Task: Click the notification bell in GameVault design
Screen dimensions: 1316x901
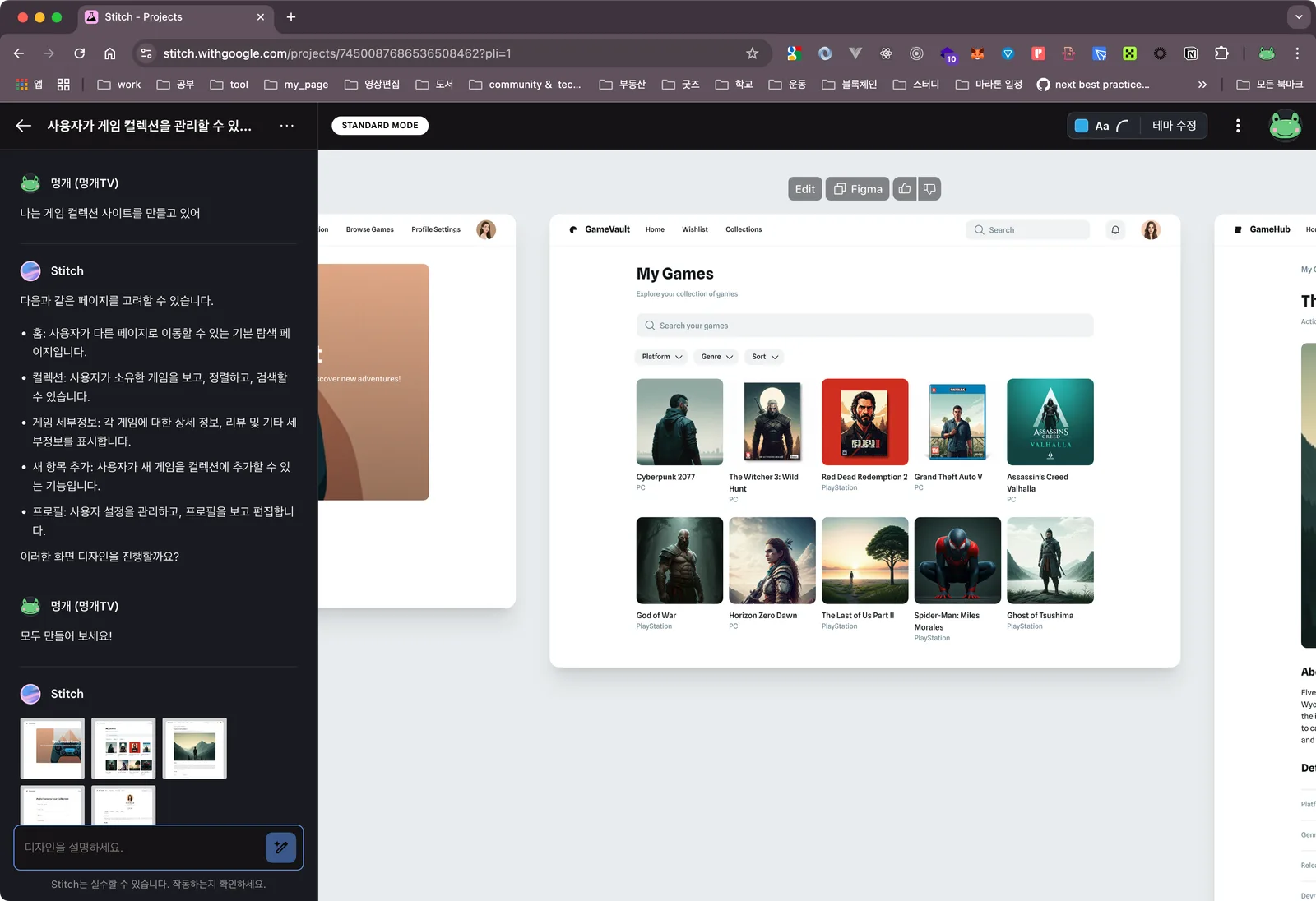Action: [1115, 230]
